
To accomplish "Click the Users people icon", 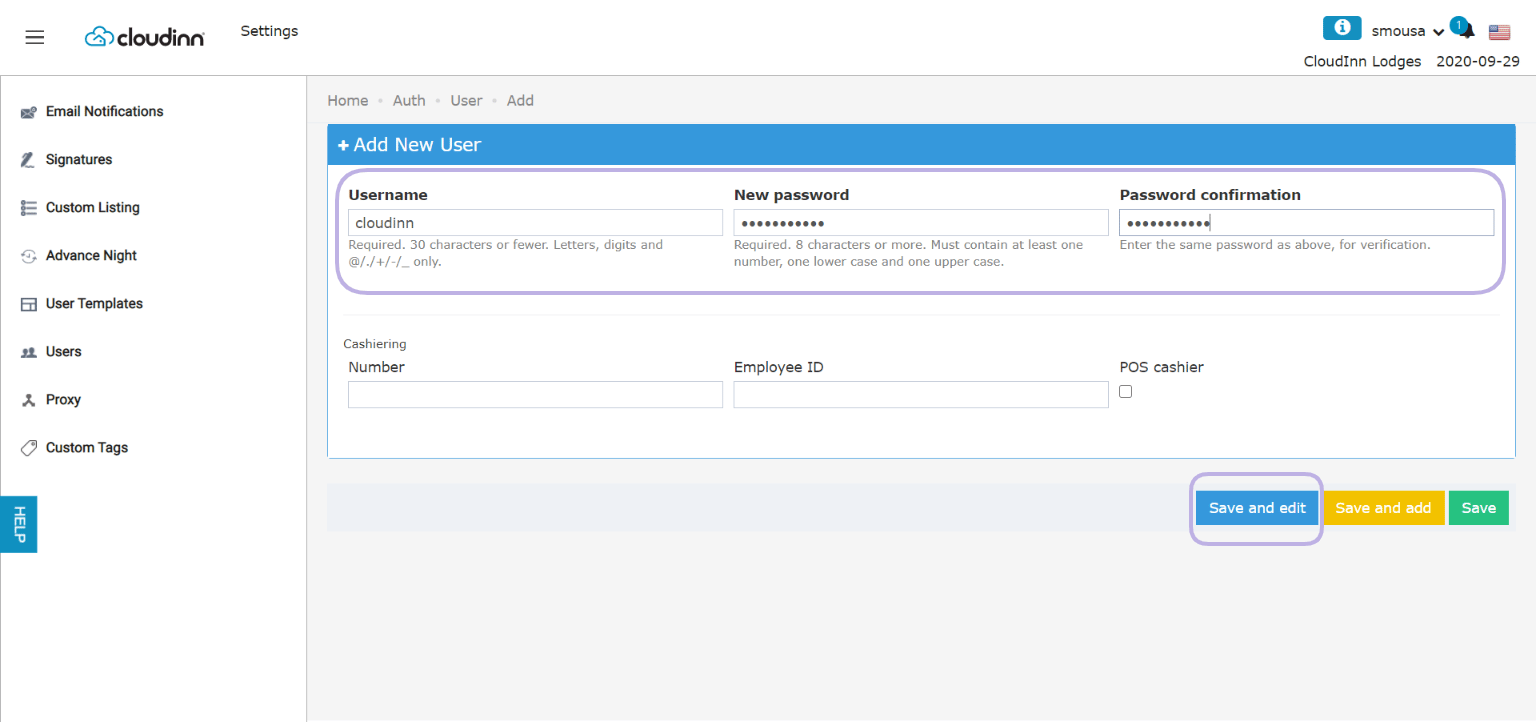I will pos(29,352).
